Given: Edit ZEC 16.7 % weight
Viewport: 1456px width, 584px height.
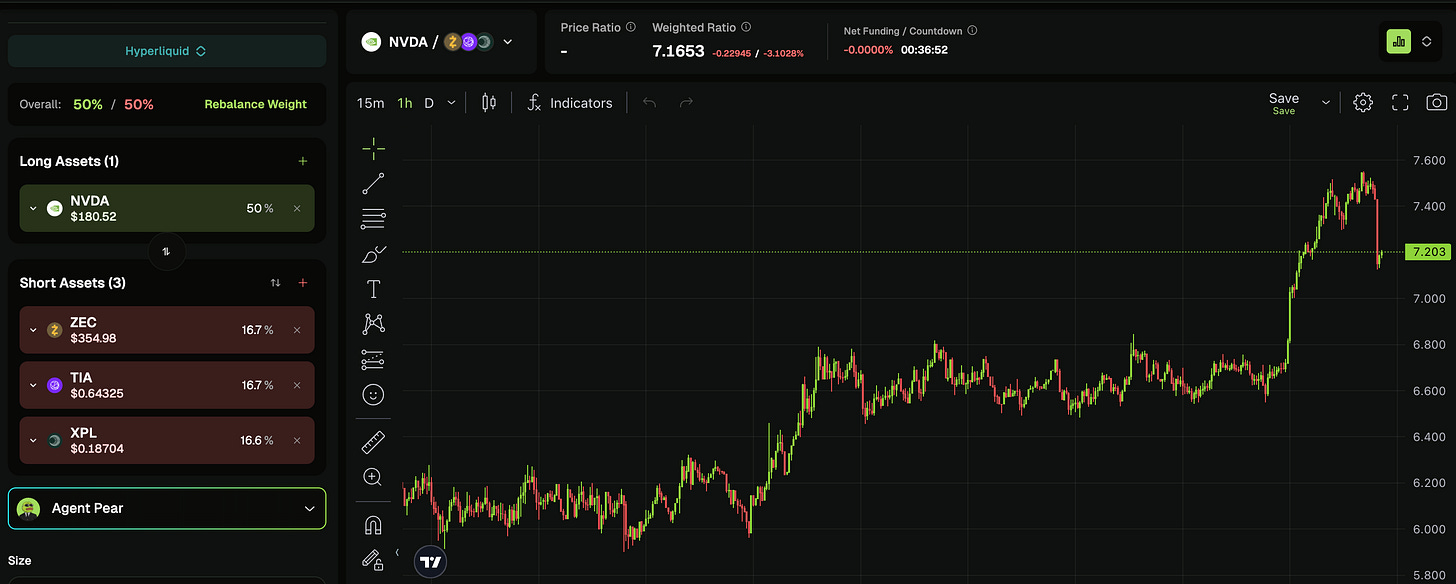Looking at the screenshot, I should (257, 330).
